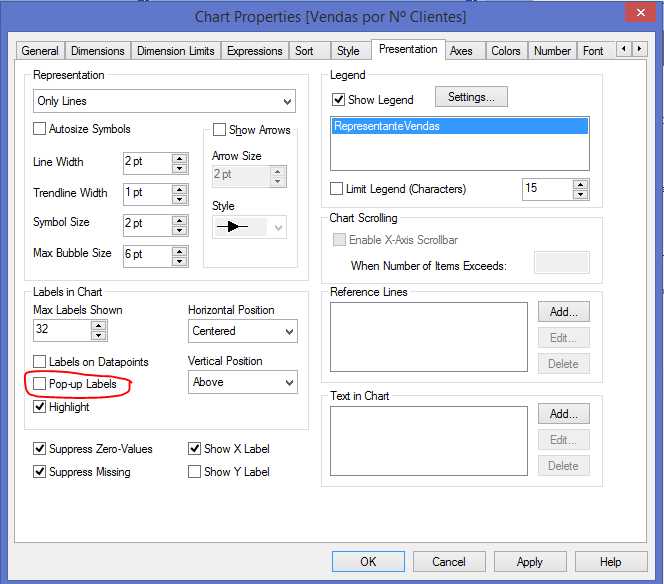
Task: Increase Max Bubble Size spinner
Action: (x=180, y=249)
